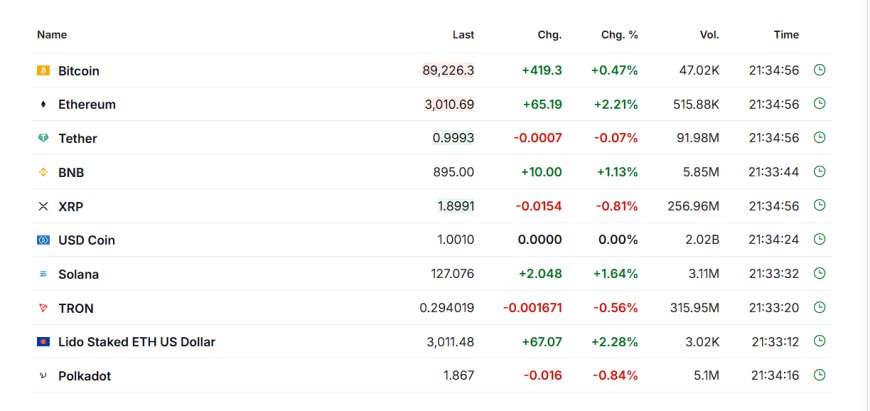Open the XRP link
This screenshot has width=870, height=411.
70,206
